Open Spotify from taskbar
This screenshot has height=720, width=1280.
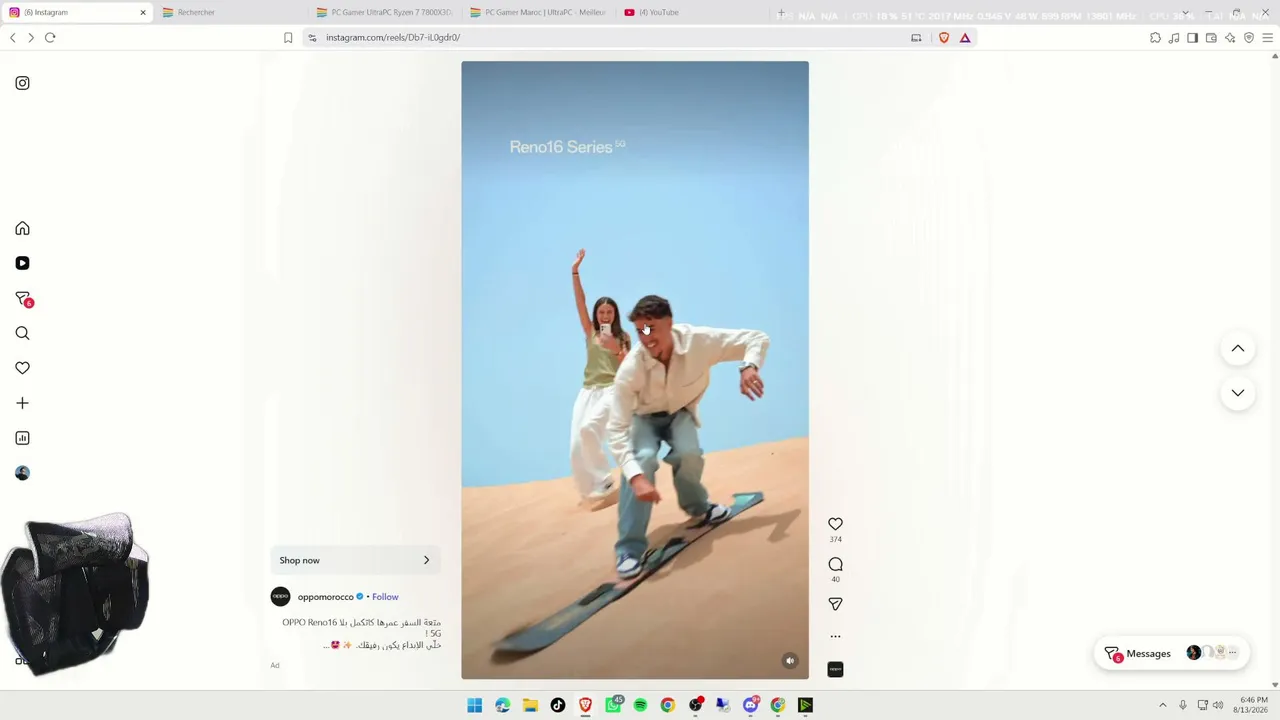coord(640,705)
